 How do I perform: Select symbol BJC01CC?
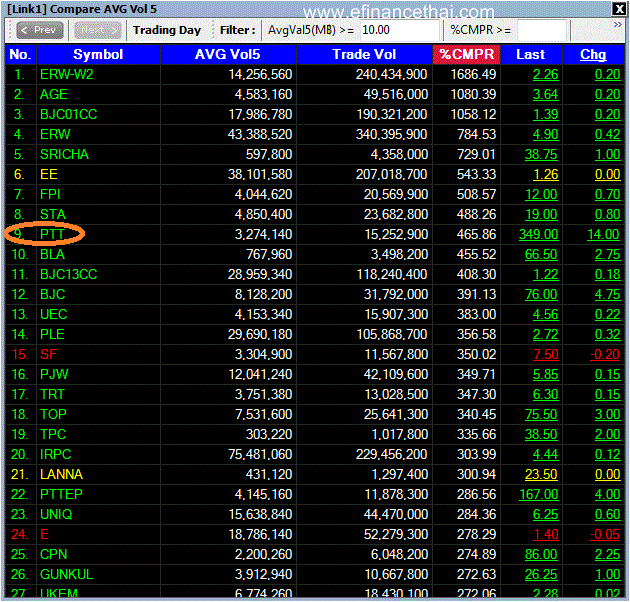[69, 115]
